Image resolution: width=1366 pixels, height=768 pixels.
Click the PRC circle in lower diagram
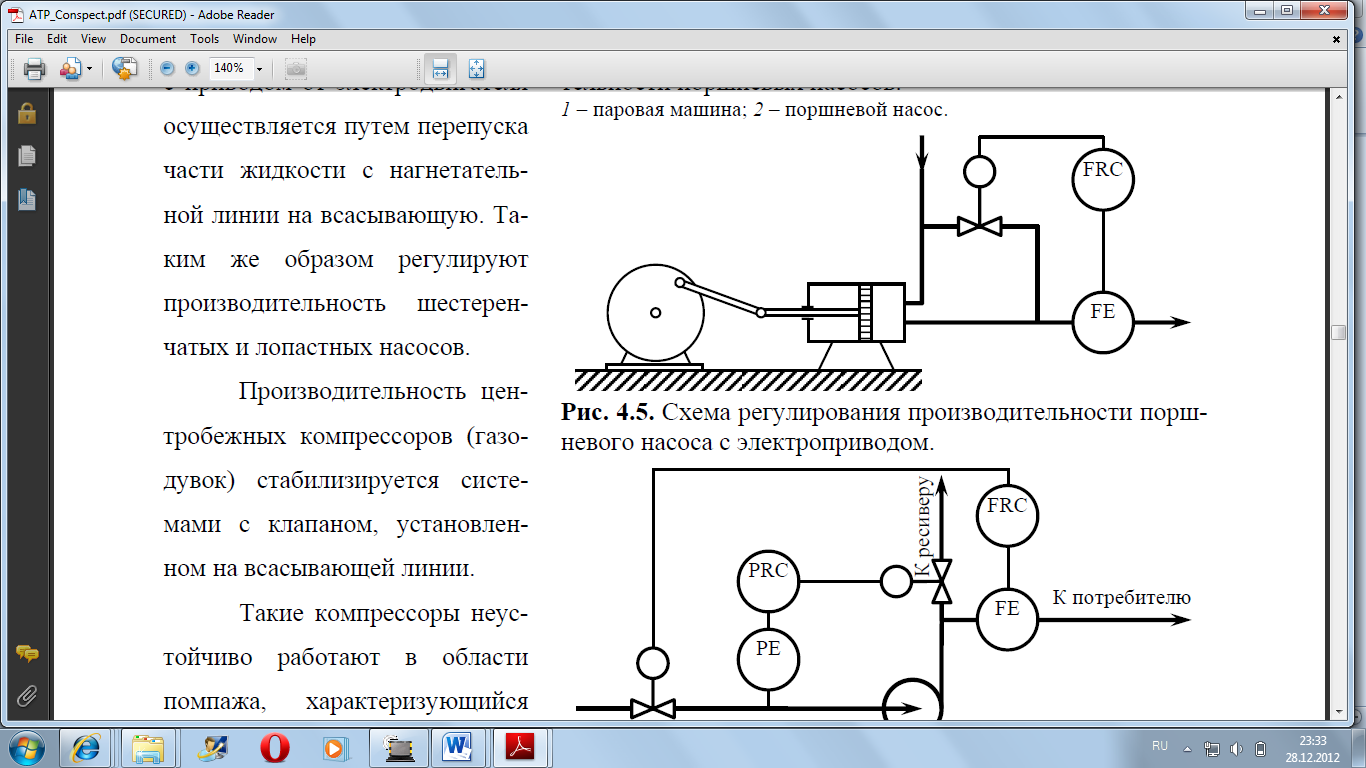click(x=768, y=581)
